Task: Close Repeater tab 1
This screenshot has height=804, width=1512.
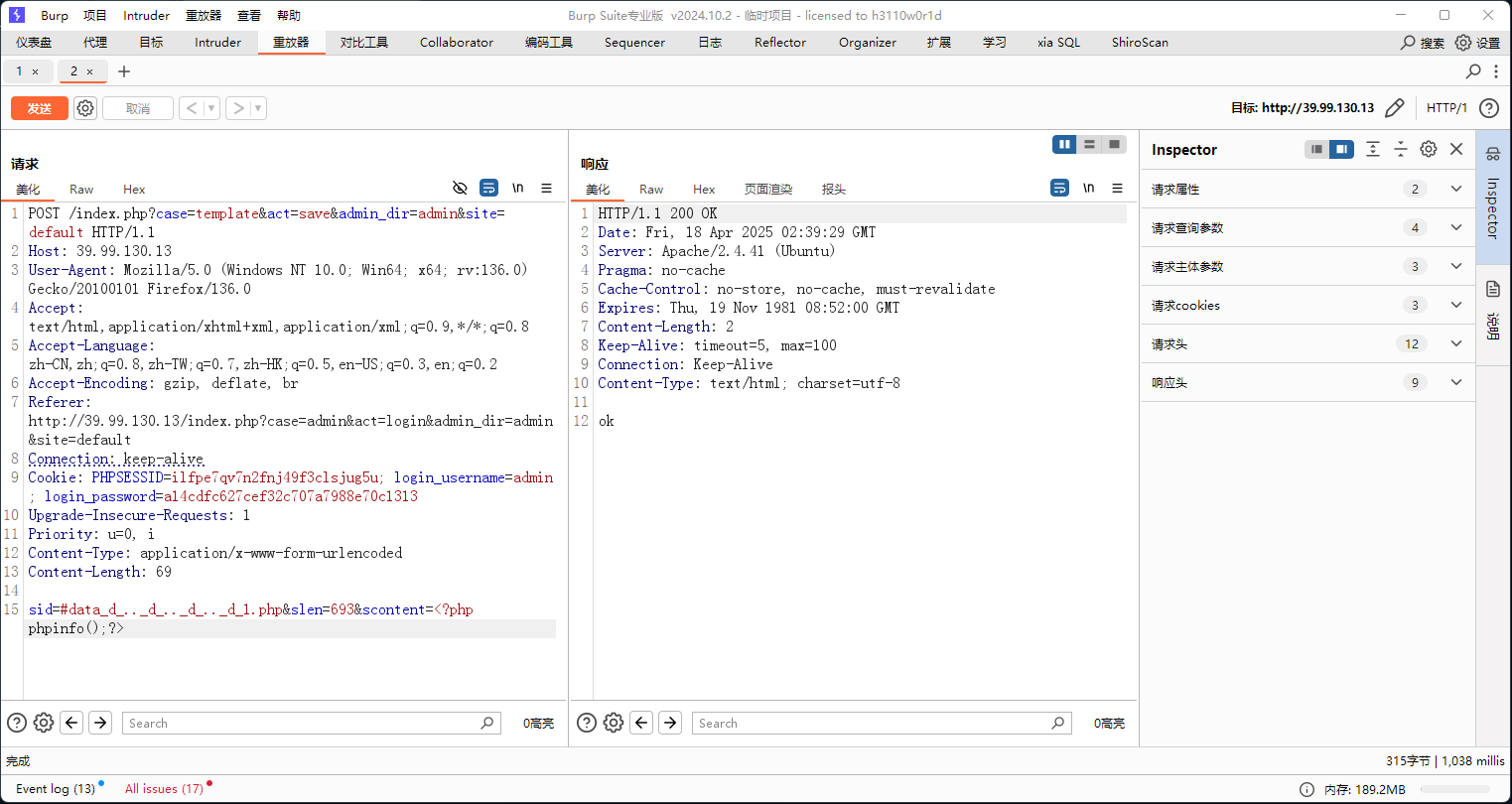Action: pos(35,71)
